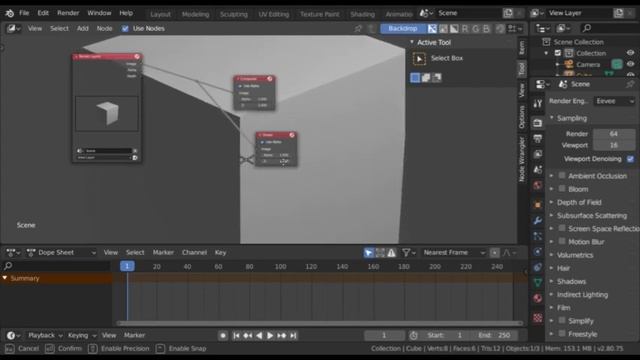The image size is (640, 360).
Task: Select the Green channel backdrop button
Action: [476, 29]
